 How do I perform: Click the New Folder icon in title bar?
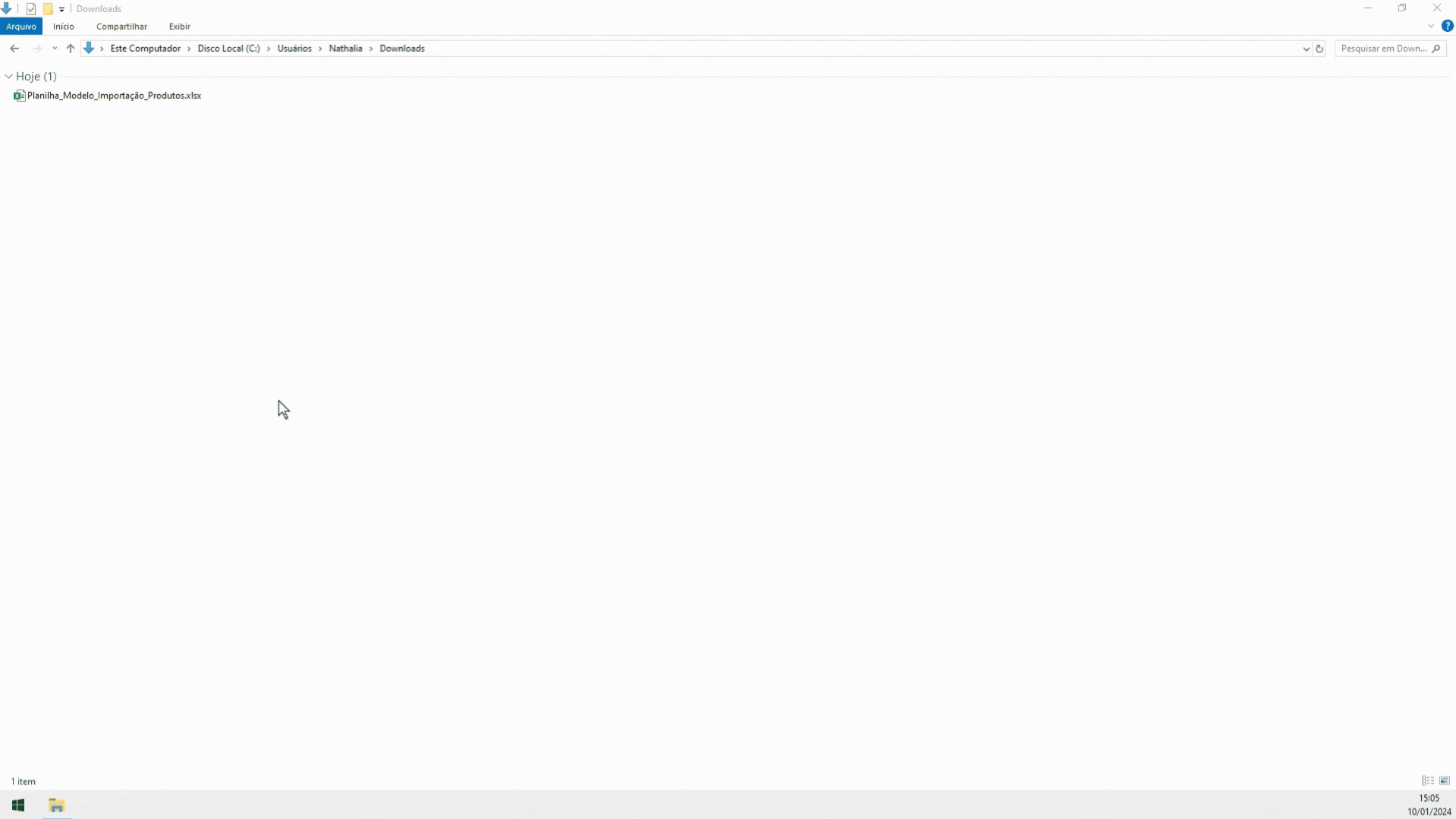pyautogui.click(x=48, y=9)
